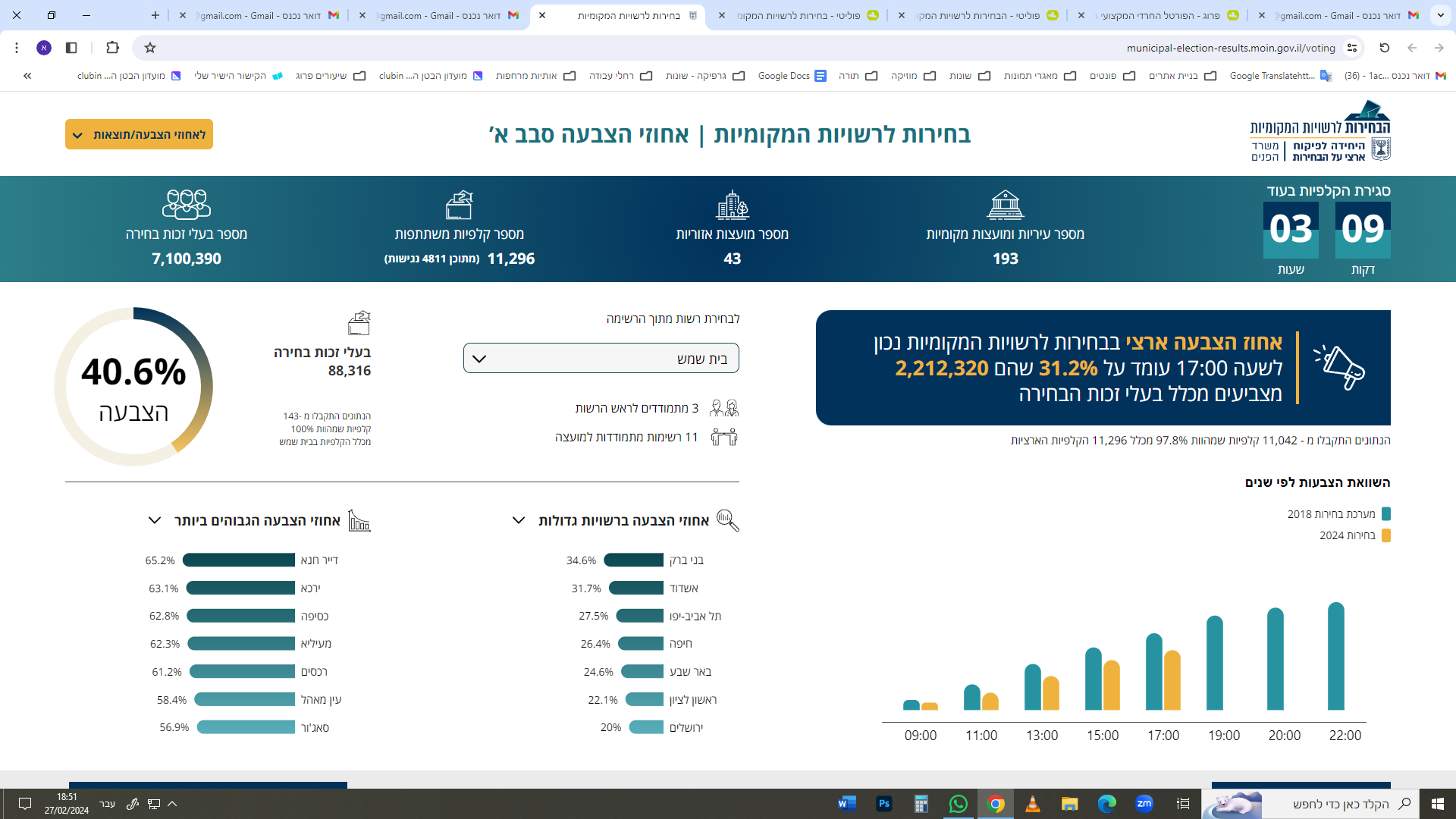Screen dimensions: 1456x819
Task: Click the 2018 election legend teal swatch
Action: click(1386, 514)
